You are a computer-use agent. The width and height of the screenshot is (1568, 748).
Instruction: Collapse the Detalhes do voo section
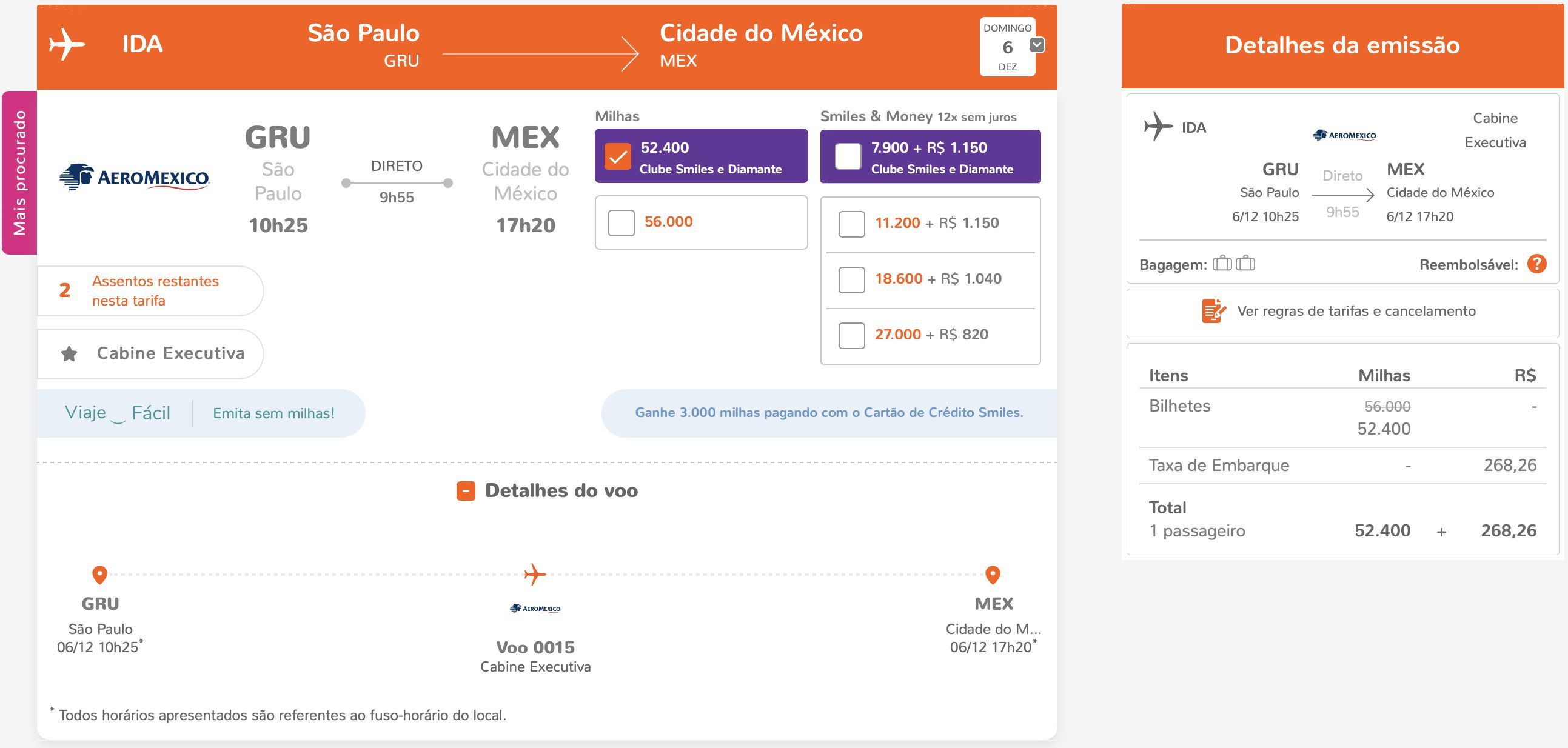coord(466,491)
